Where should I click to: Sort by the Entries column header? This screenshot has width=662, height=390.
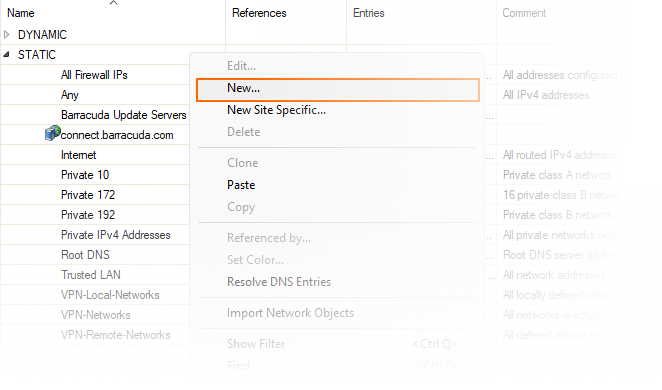point(369,13)
